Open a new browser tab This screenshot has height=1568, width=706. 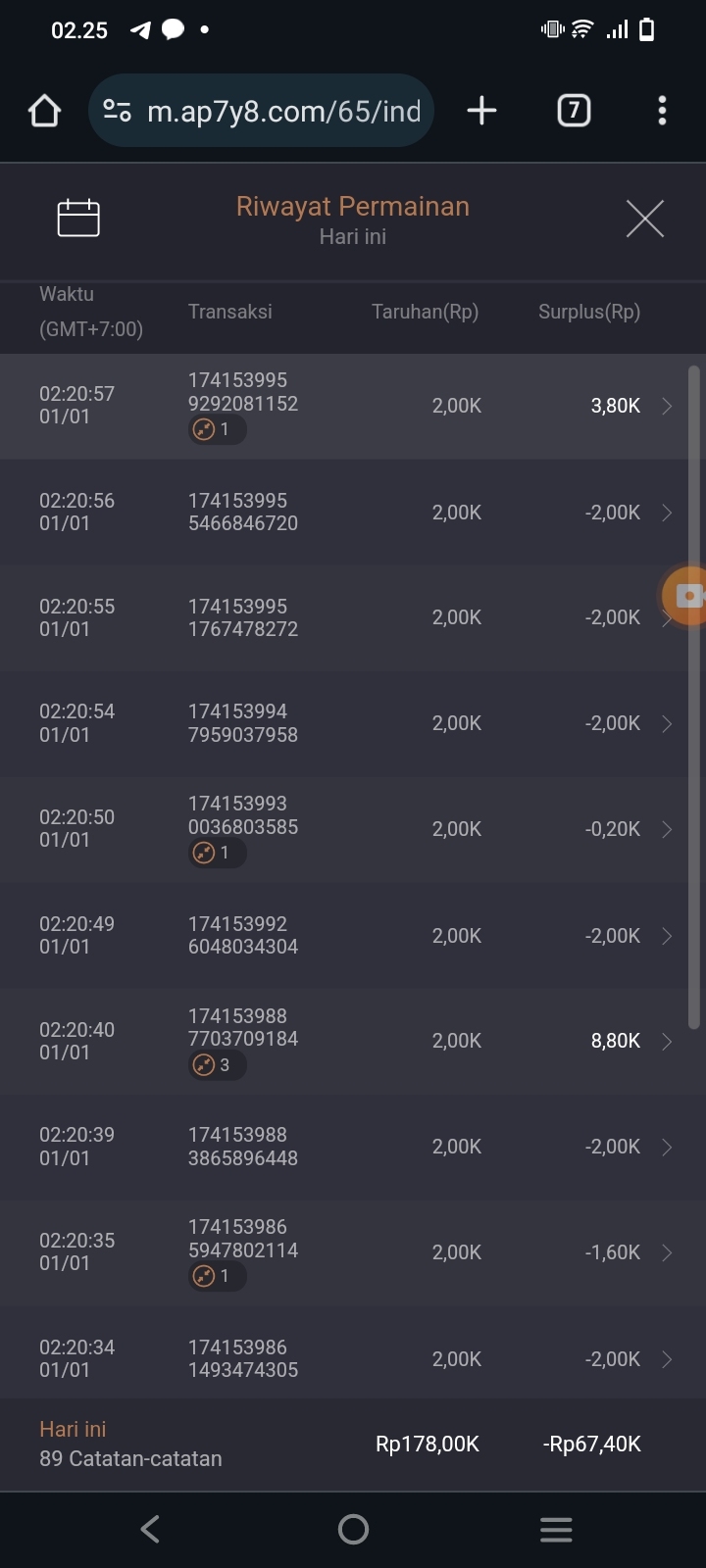(481, 111)
